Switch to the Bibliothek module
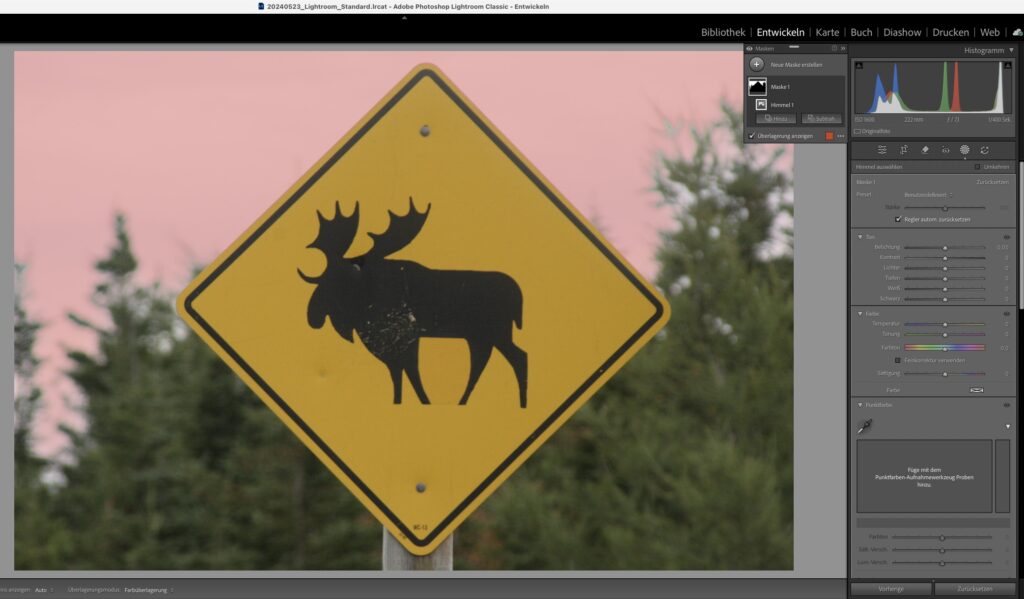Viewport: 1024px width, 599px height. [x=723, y=32]
